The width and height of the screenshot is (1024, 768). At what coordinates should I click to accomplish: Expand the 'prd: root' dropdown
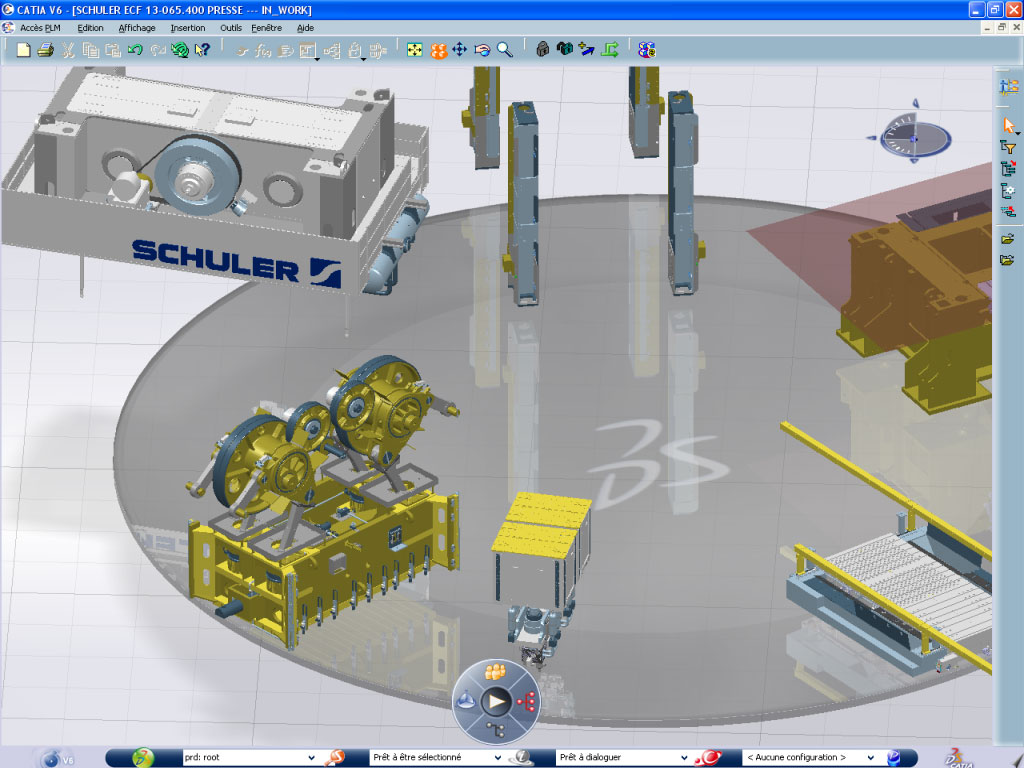(x=311, y=758)
